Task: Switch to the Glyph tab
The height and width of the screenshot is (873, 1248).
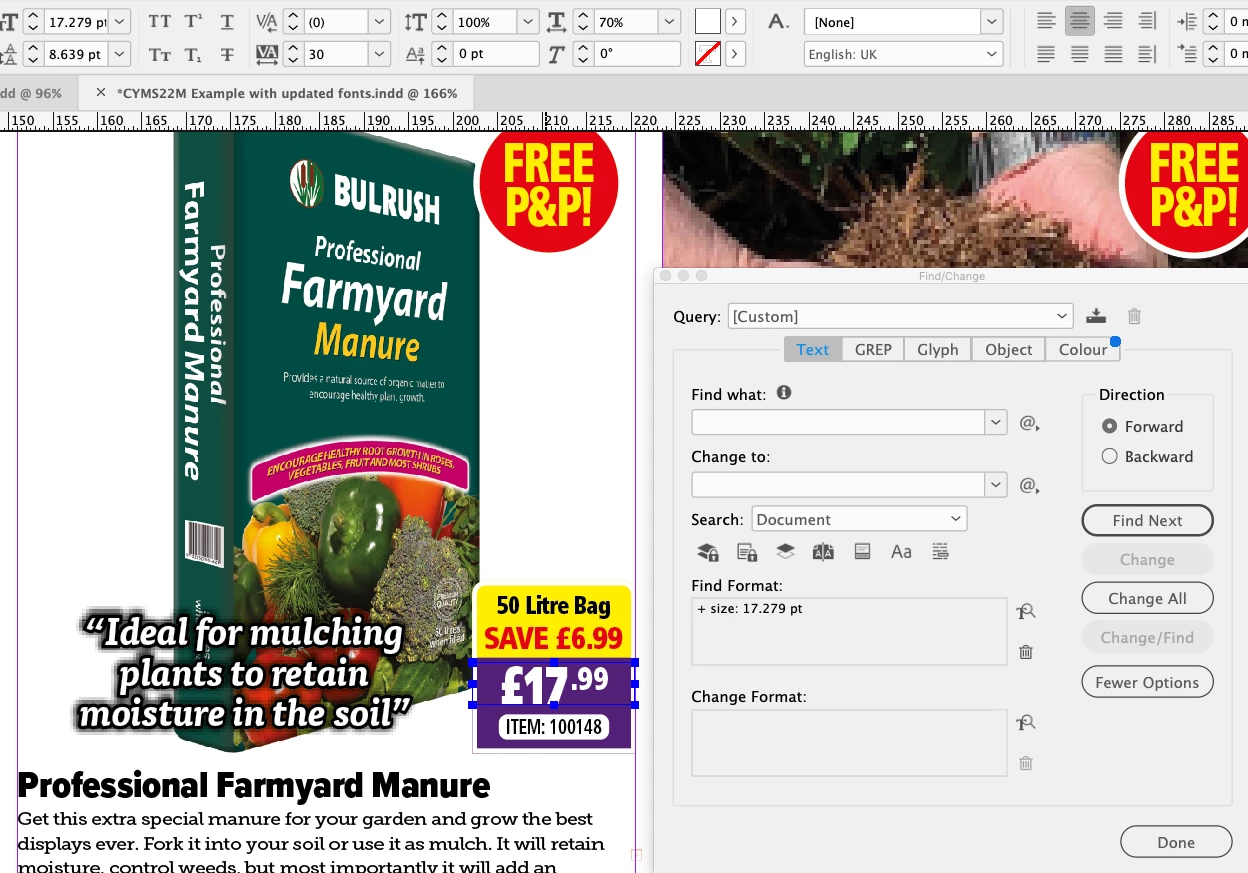Action: click(x=938, y=349)
